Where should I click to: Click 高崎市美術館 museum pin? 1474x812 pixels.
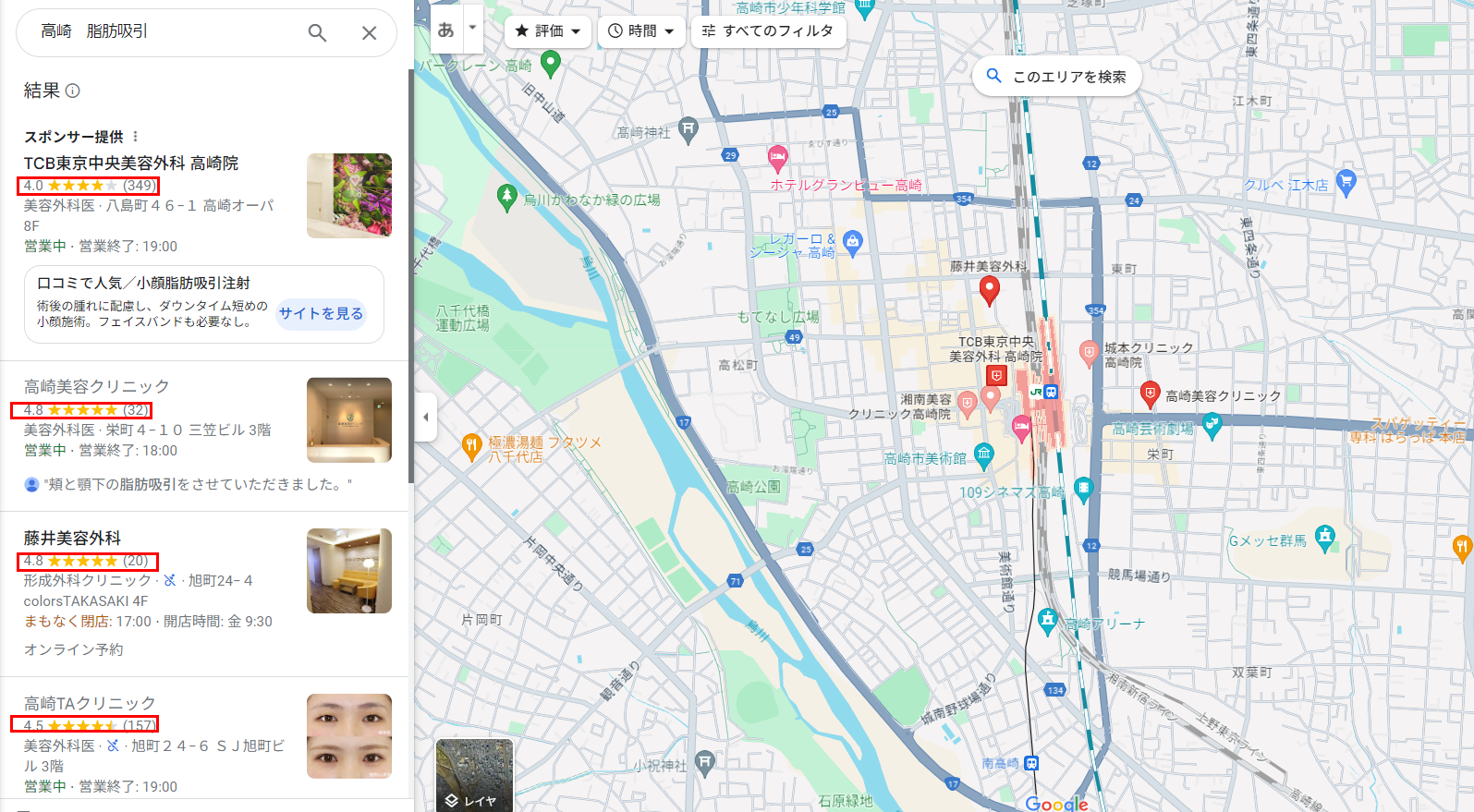pyautogui.click(x=984, y=454)
